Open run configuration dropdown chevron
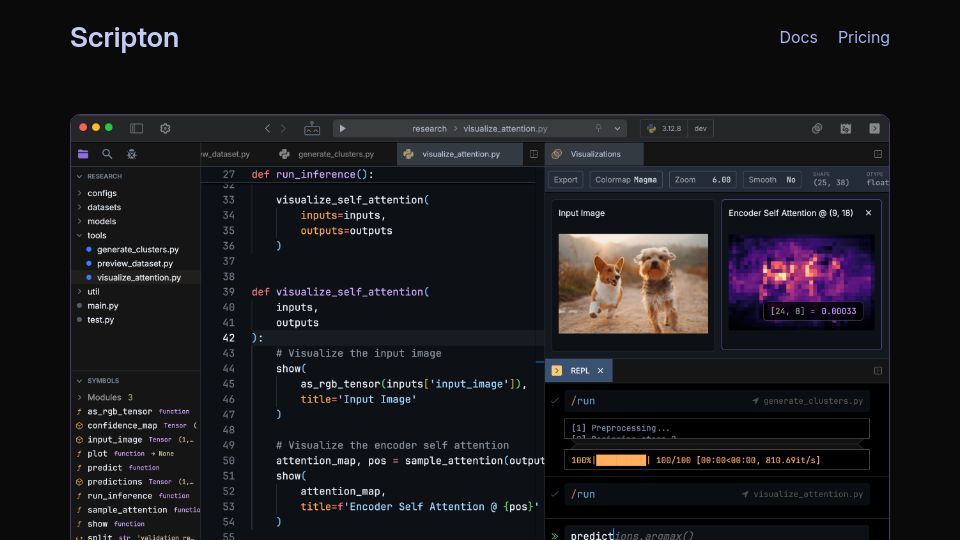 617,129
